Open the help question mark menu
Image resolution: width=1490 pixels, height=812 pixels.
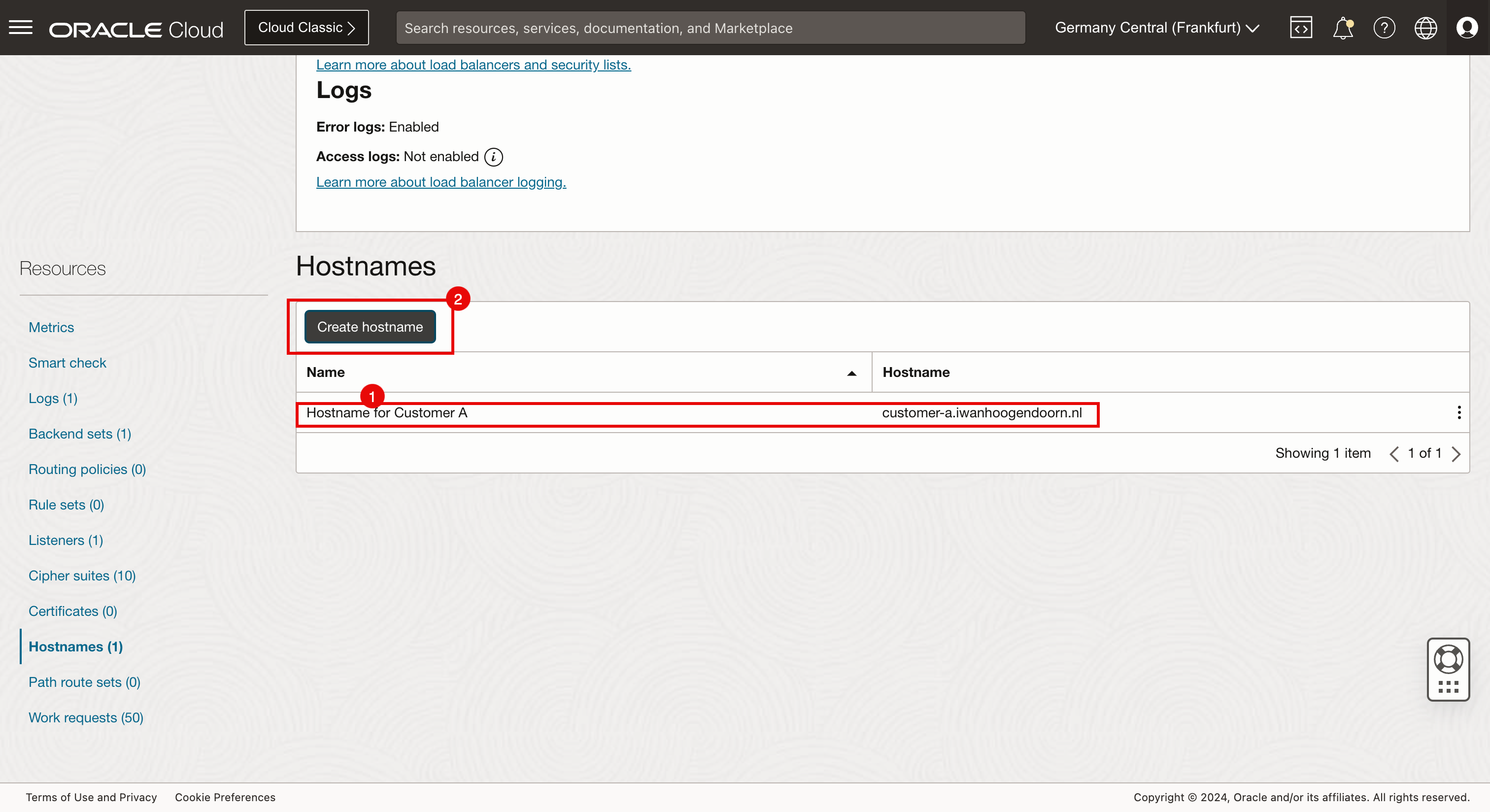(x=1384, y=28)
